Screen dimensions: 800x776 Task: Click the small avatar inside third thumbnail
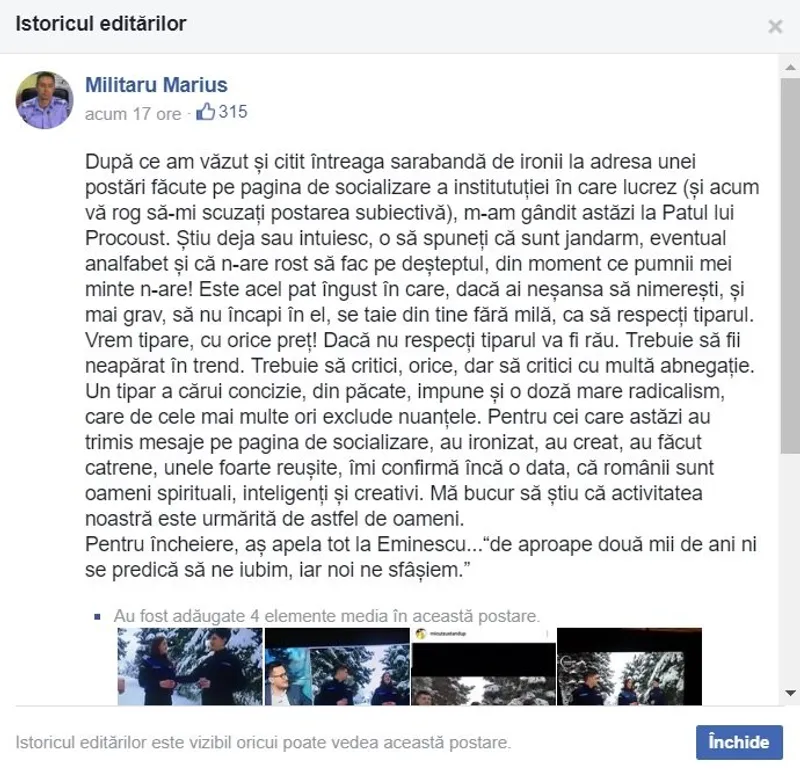point(421,634)
